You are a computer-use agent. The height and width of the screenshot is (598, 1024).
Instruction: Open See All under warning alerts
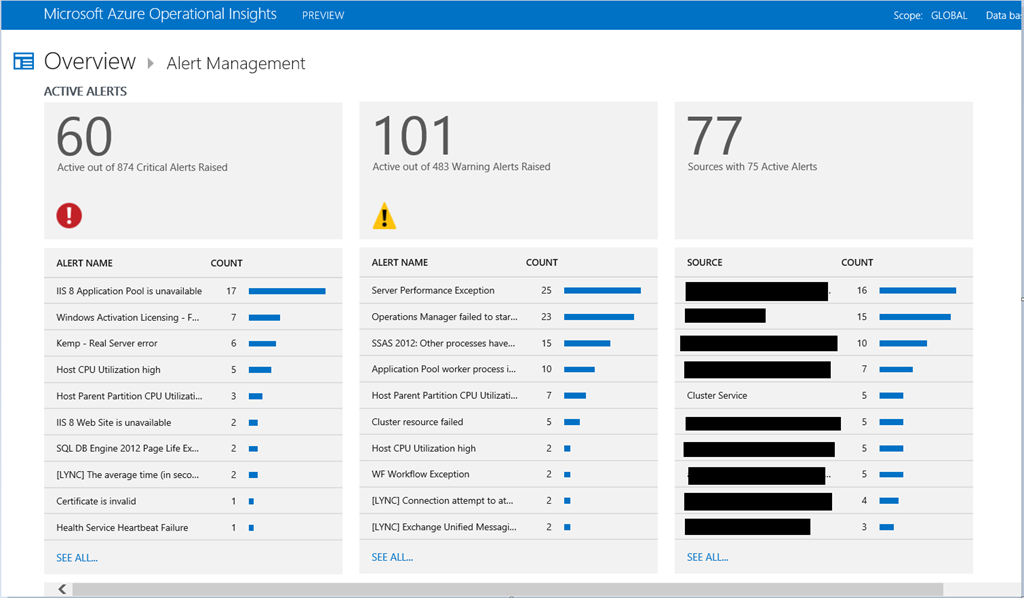(x=392, y=557)
